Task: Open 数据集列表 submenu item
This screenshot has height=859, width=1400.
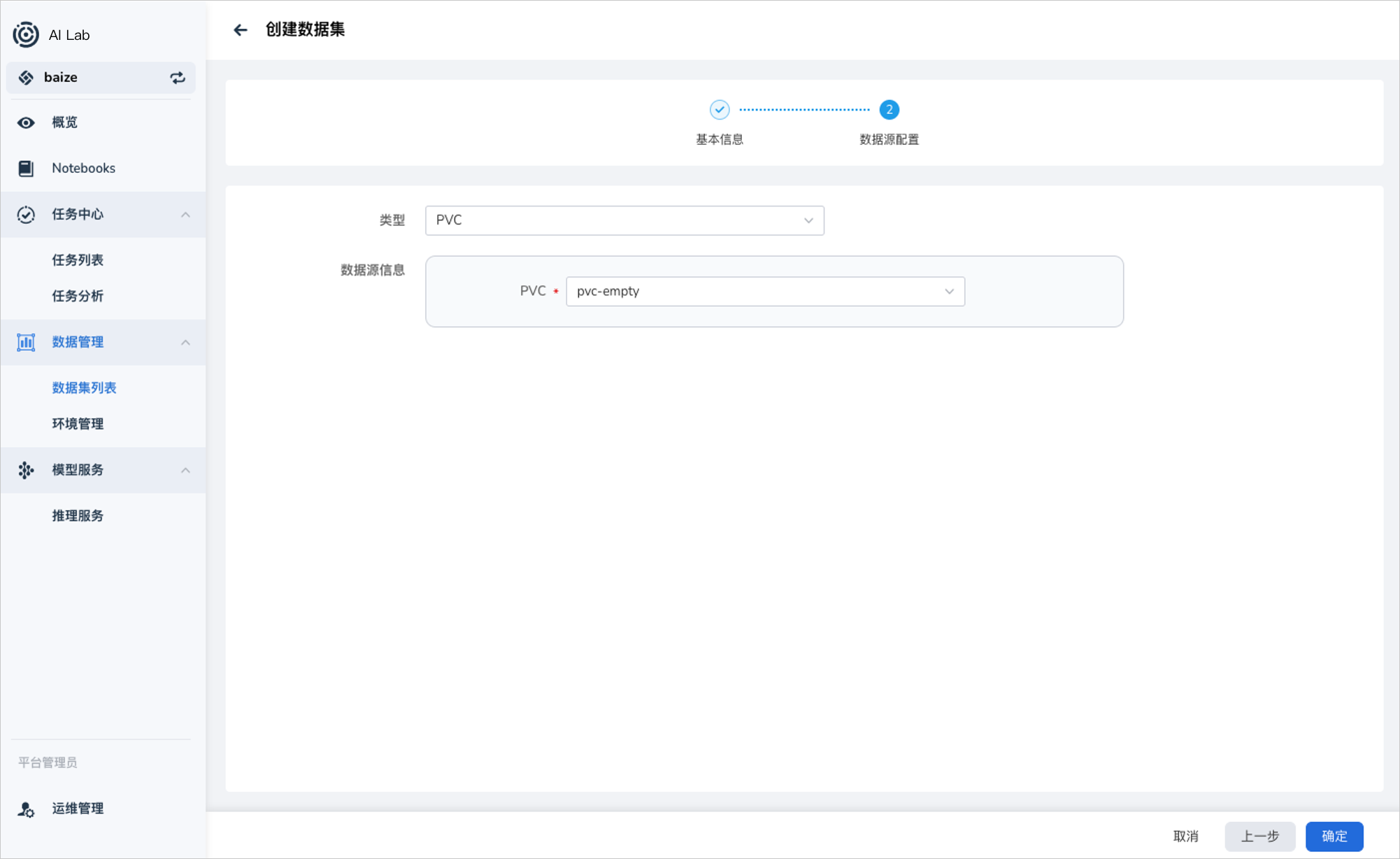Action: click(84, 388)
